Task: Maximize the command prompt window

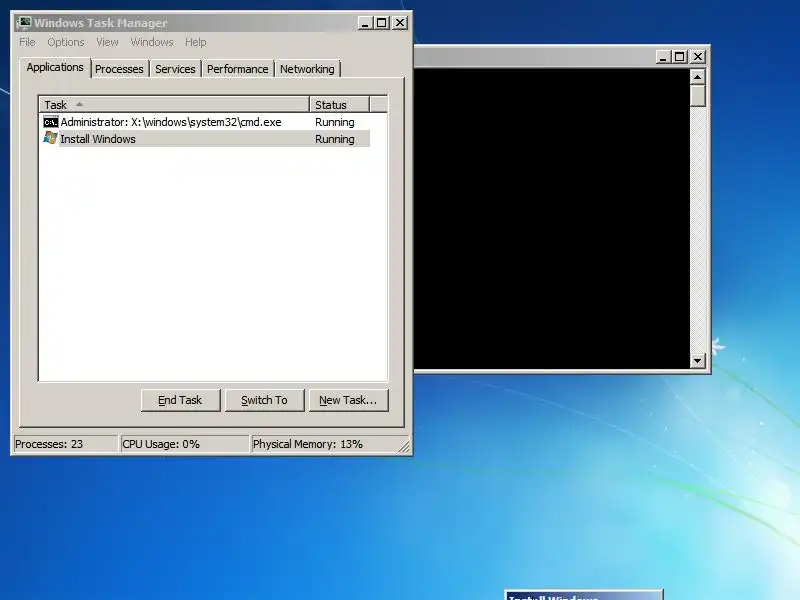Action: coord(680,57)
